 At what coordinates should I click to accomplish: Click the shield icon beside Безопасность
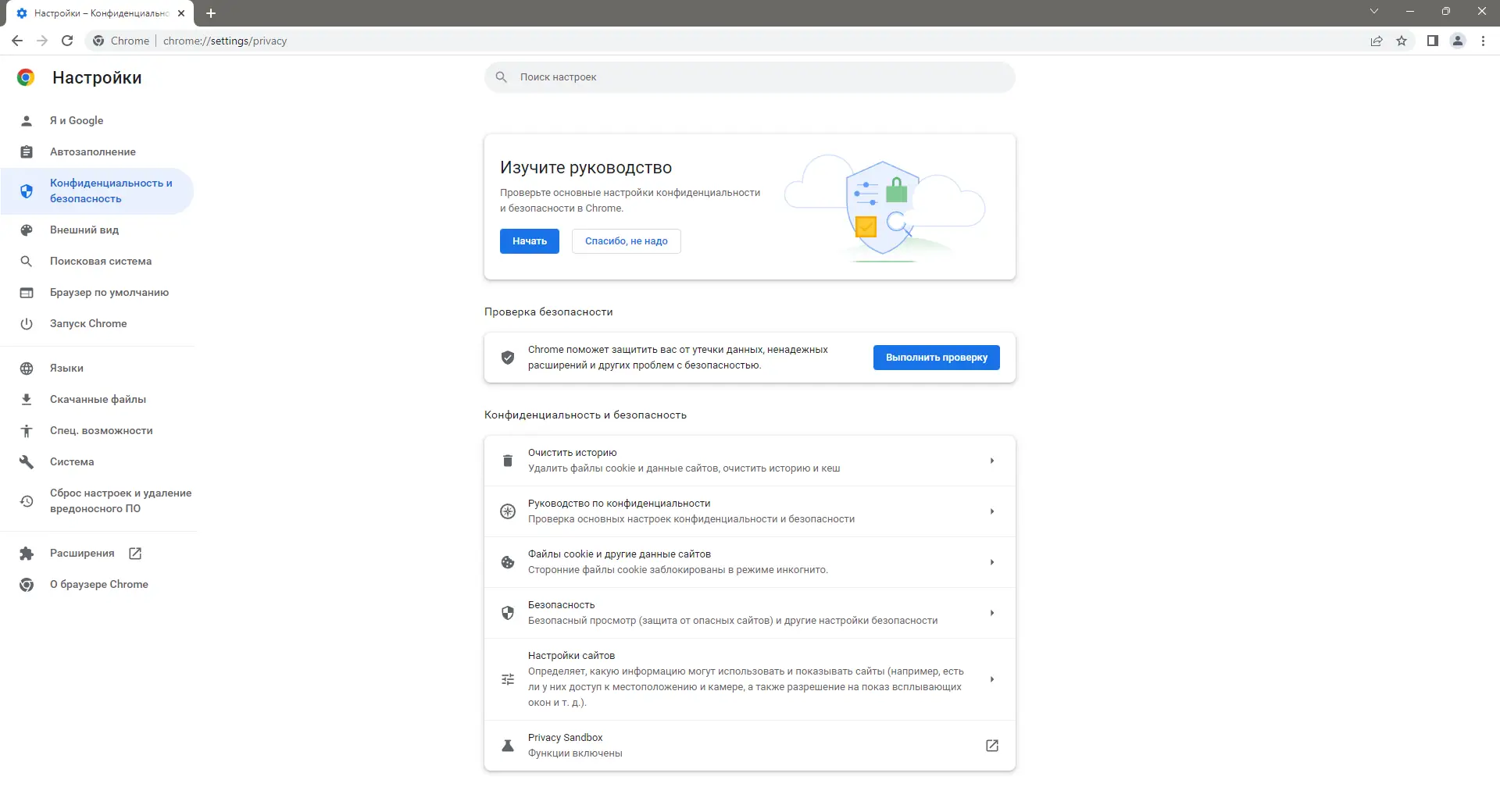pyautogui.click(x=508, y=613)
